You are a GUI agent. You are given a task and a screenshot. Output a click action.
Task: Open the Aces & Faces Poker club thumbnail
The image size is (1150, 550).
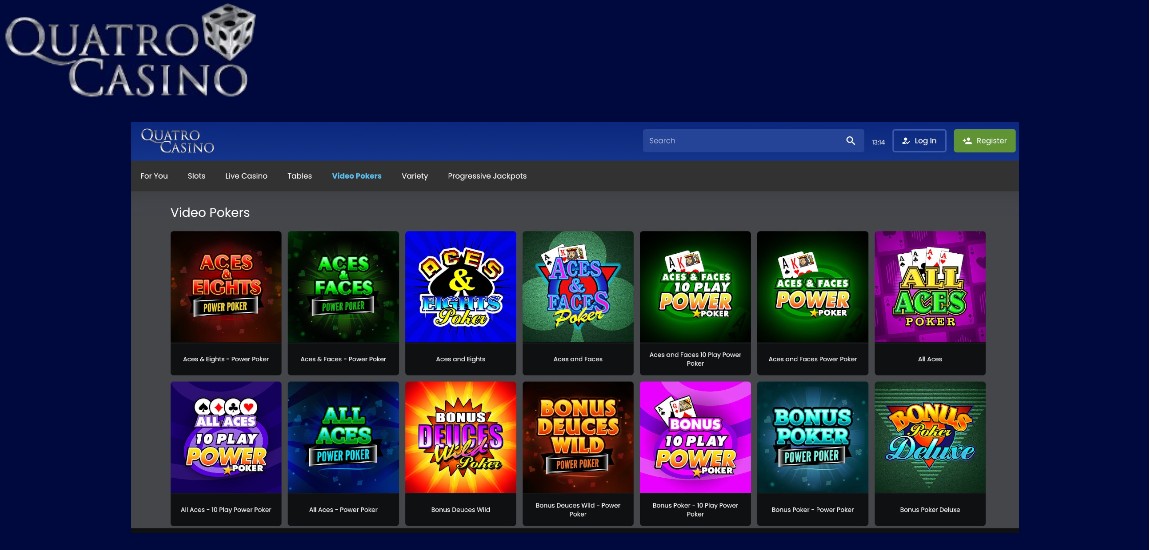578,287
